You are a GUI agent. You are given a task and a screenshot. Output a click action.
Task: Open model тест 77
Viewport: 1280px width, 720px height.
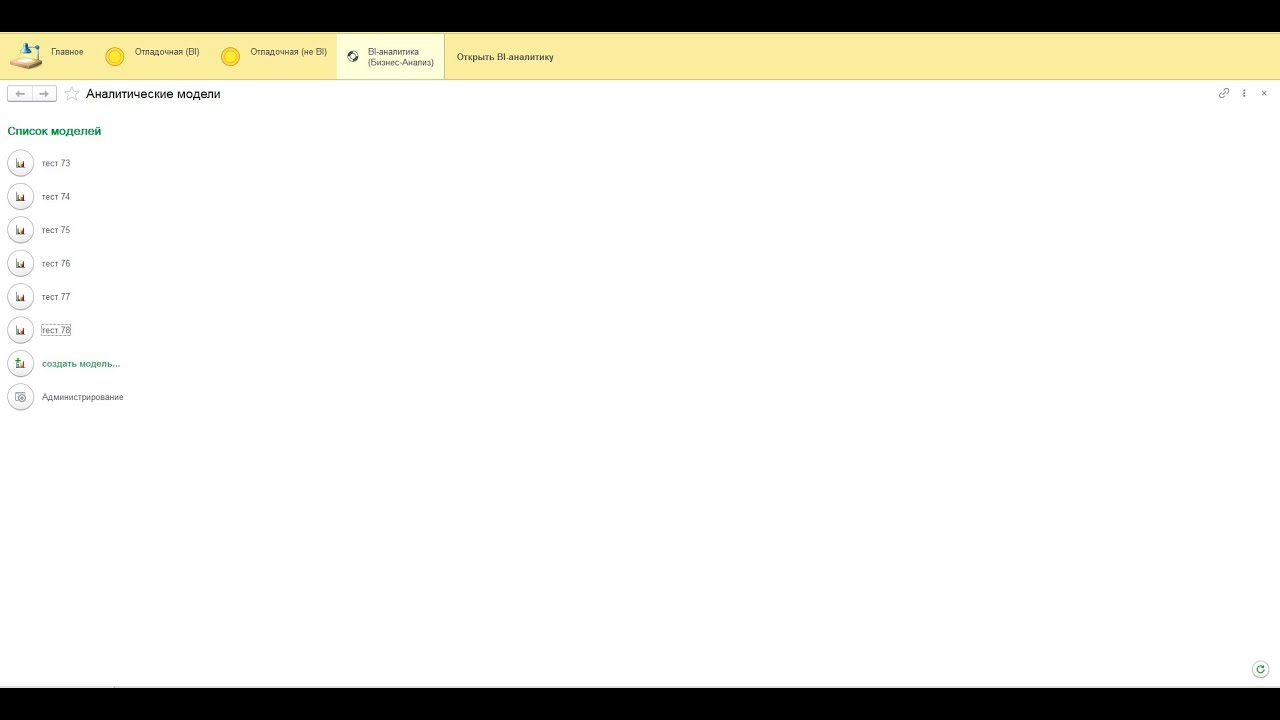(56, 297)
